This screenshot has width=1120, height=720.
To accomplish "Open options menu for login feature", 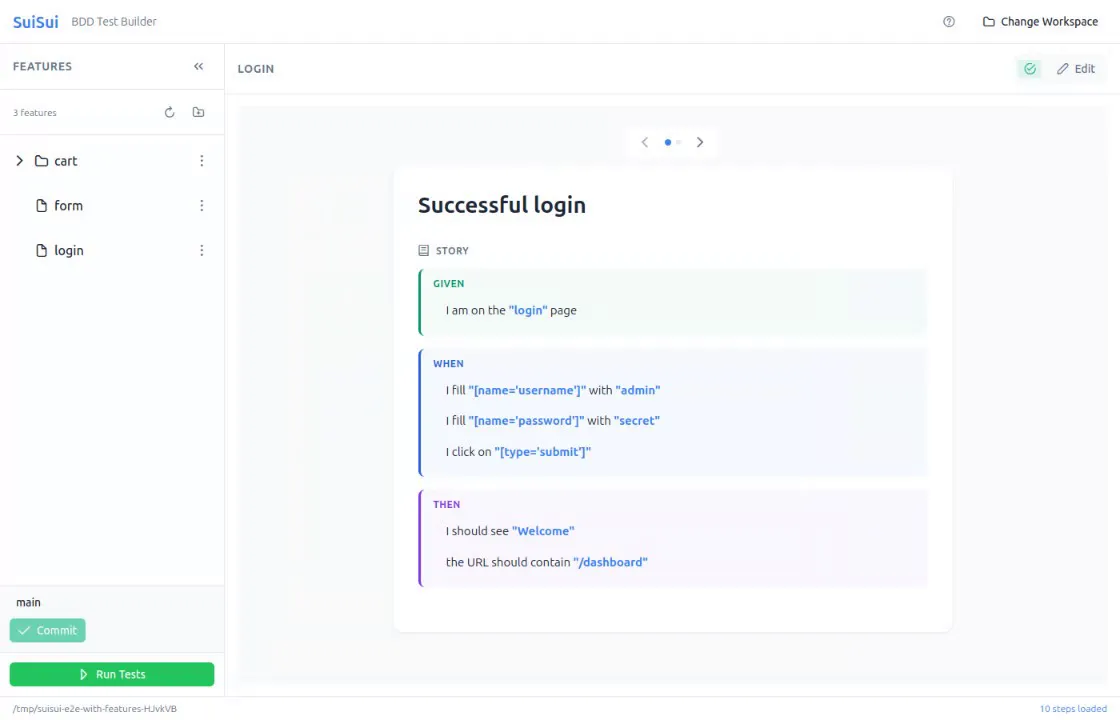I will click(x=201, y=251).
